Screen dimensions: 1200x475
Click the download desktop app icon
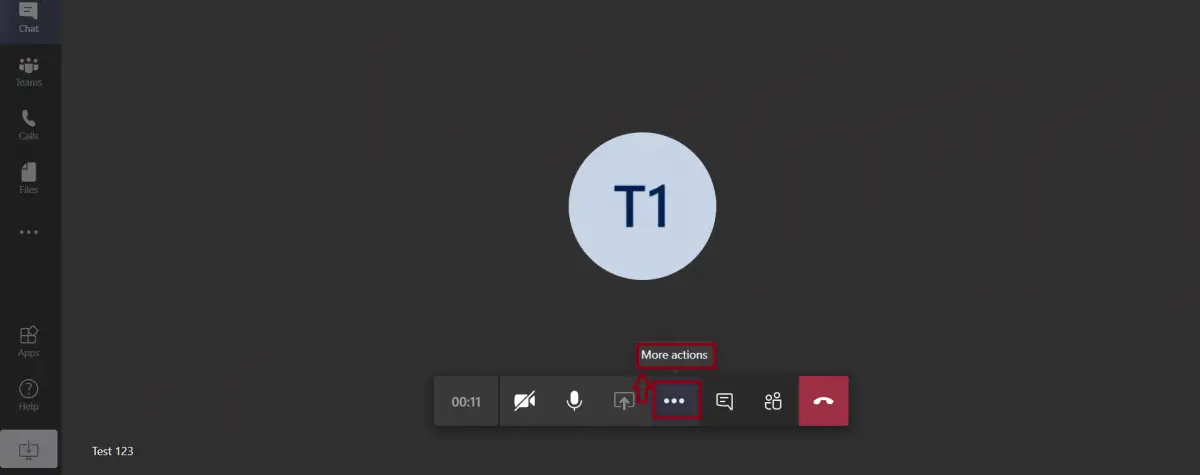[x=29, y=450]
